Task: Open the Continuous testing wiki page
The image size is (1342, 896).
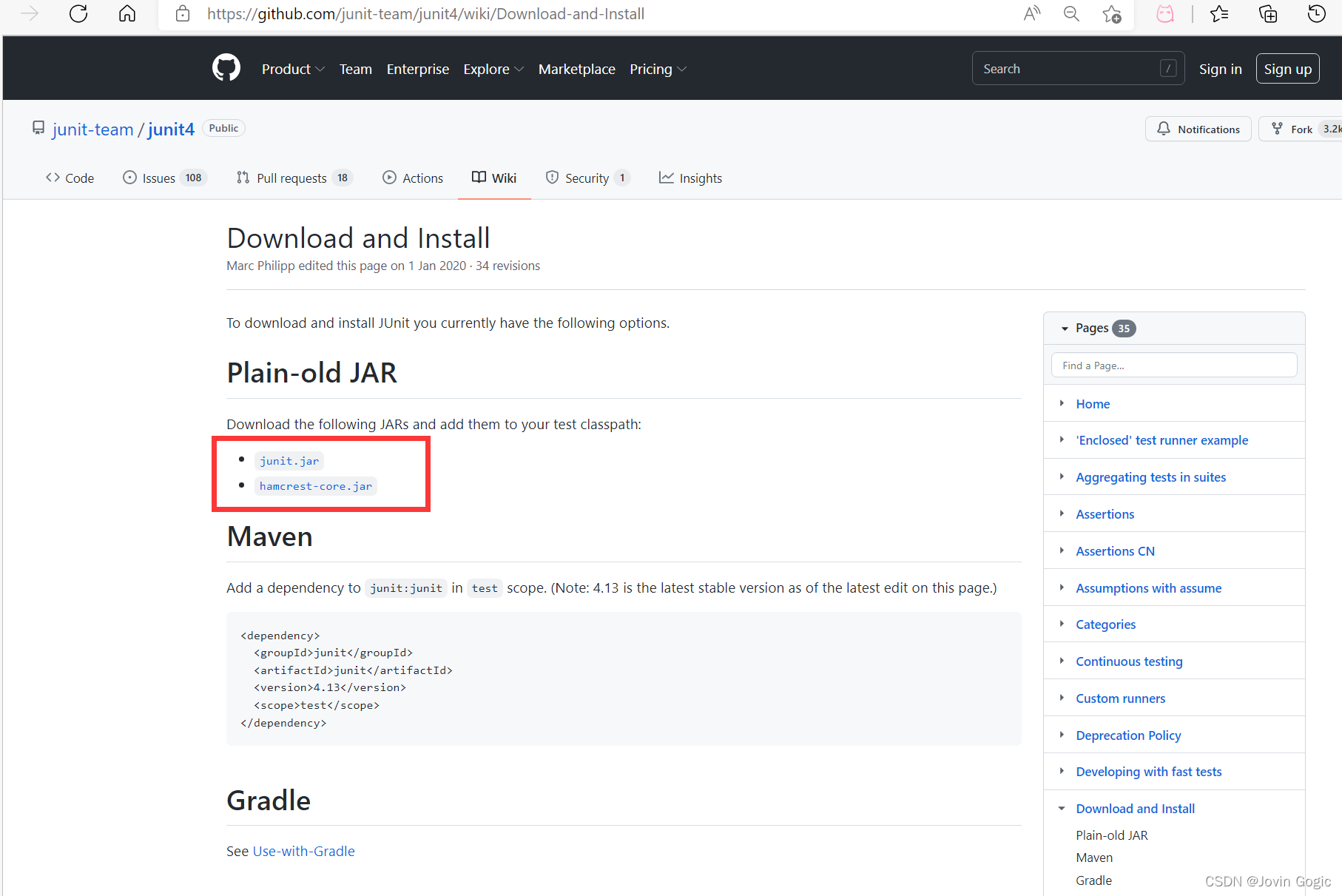Action: [1129, 661]
